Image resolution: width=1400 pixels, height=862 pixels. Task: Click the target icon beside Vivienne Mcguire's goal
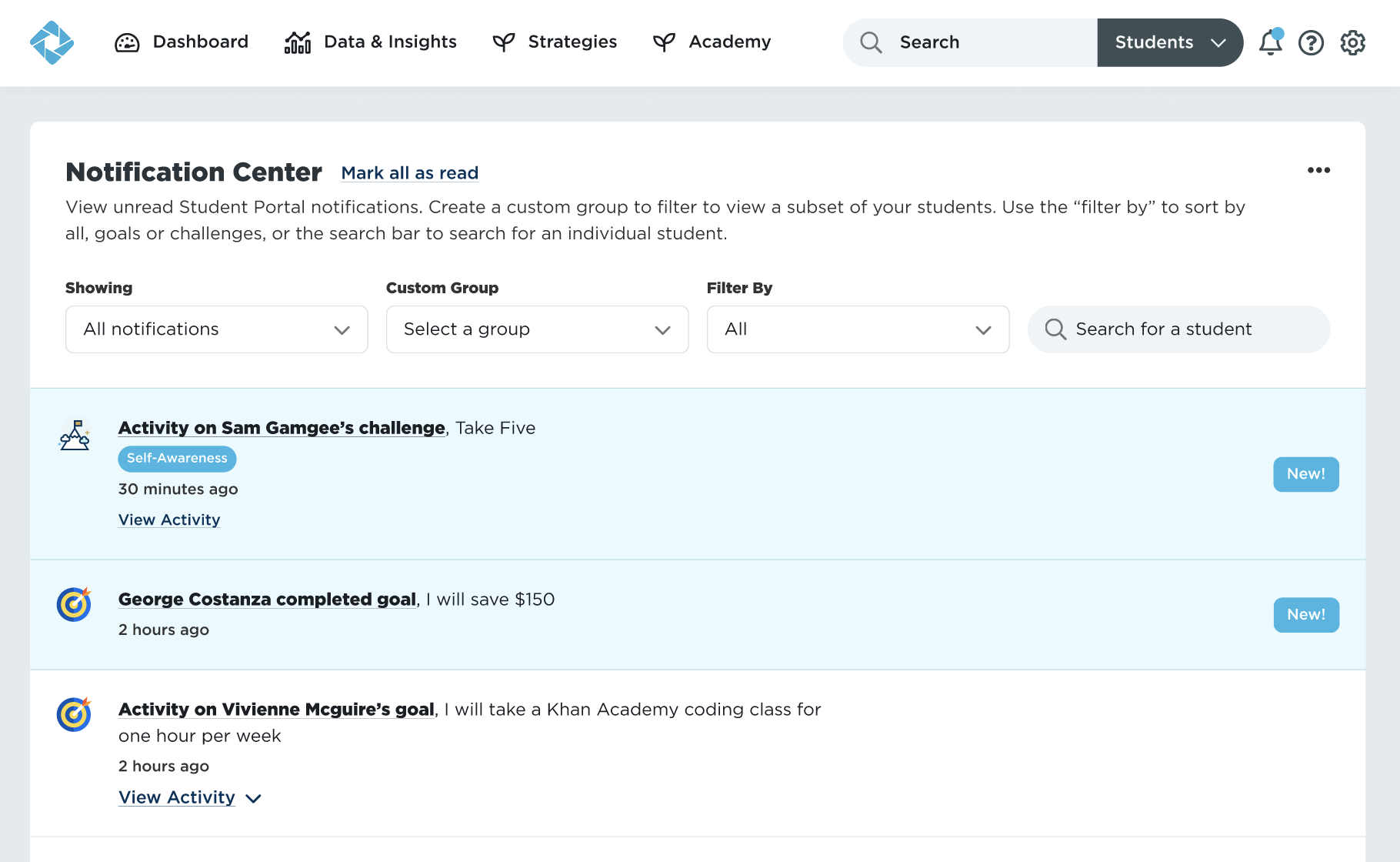pyautogui.click(x=75, y=714)
